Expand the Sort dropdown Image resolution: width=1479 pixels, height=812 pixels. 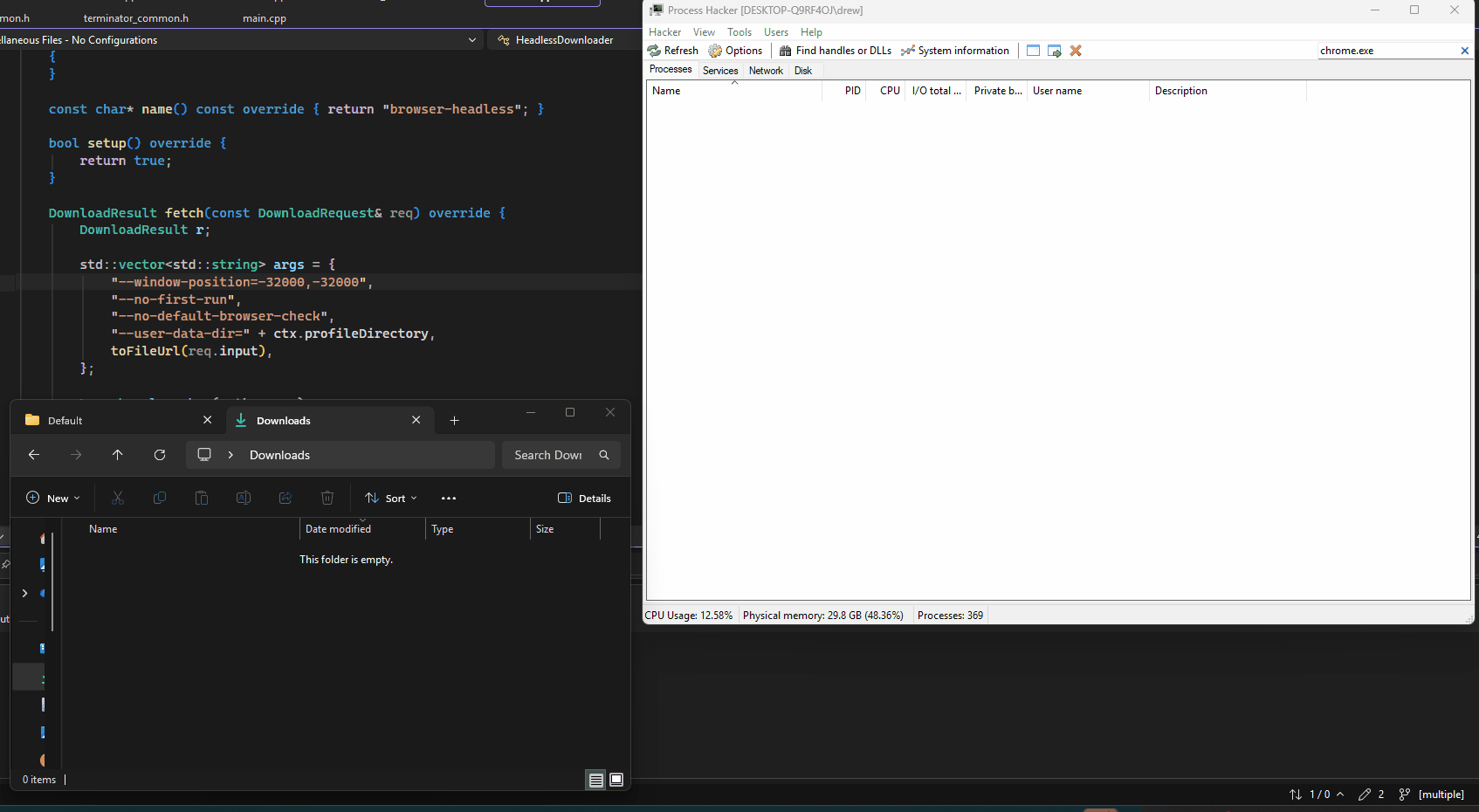pyautogui.click(x=391, y=498)
